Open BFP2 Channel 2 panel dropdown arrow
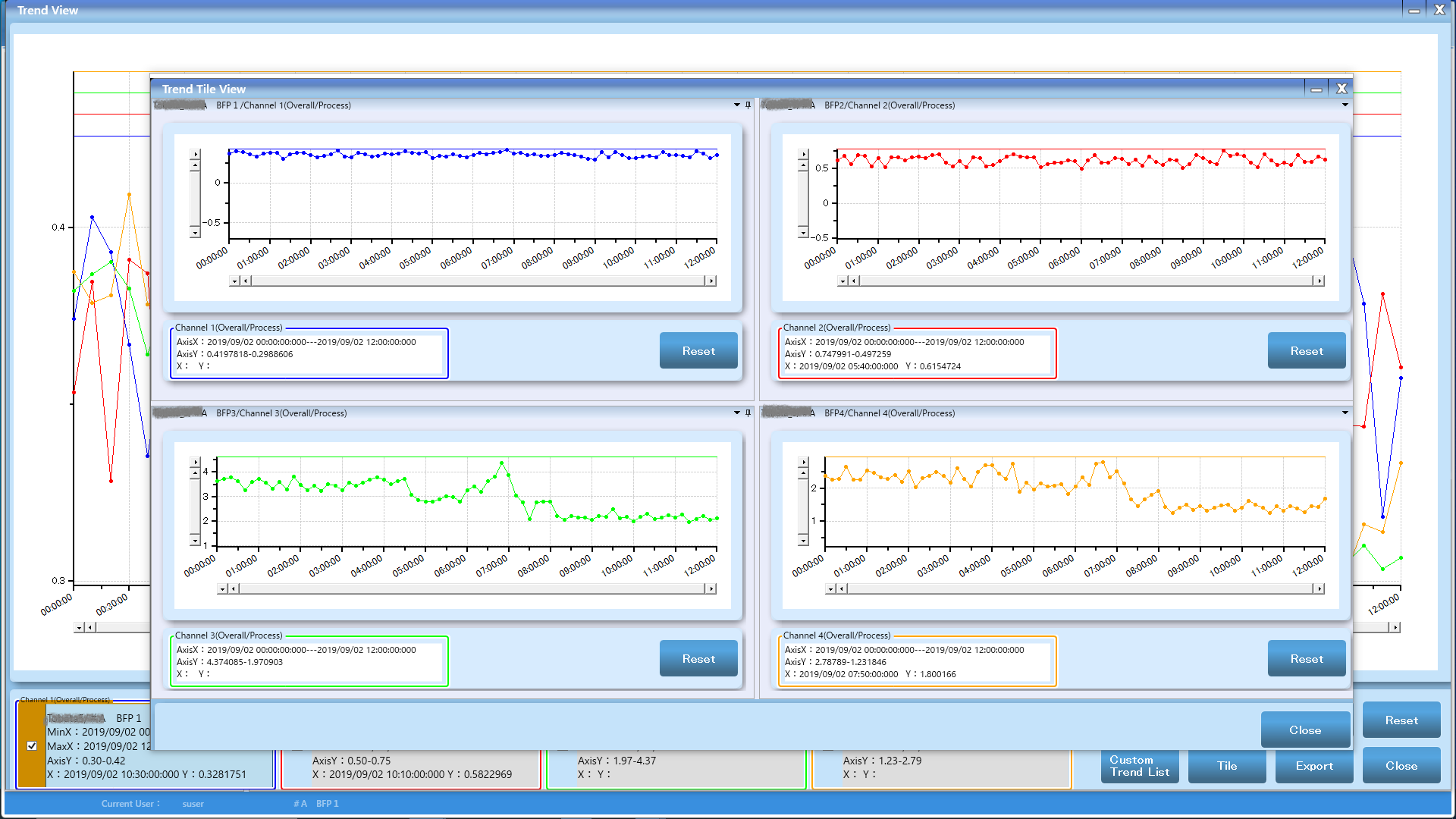The height and width of the screenshot is (819, 1456). click(x=1345, y=105)
